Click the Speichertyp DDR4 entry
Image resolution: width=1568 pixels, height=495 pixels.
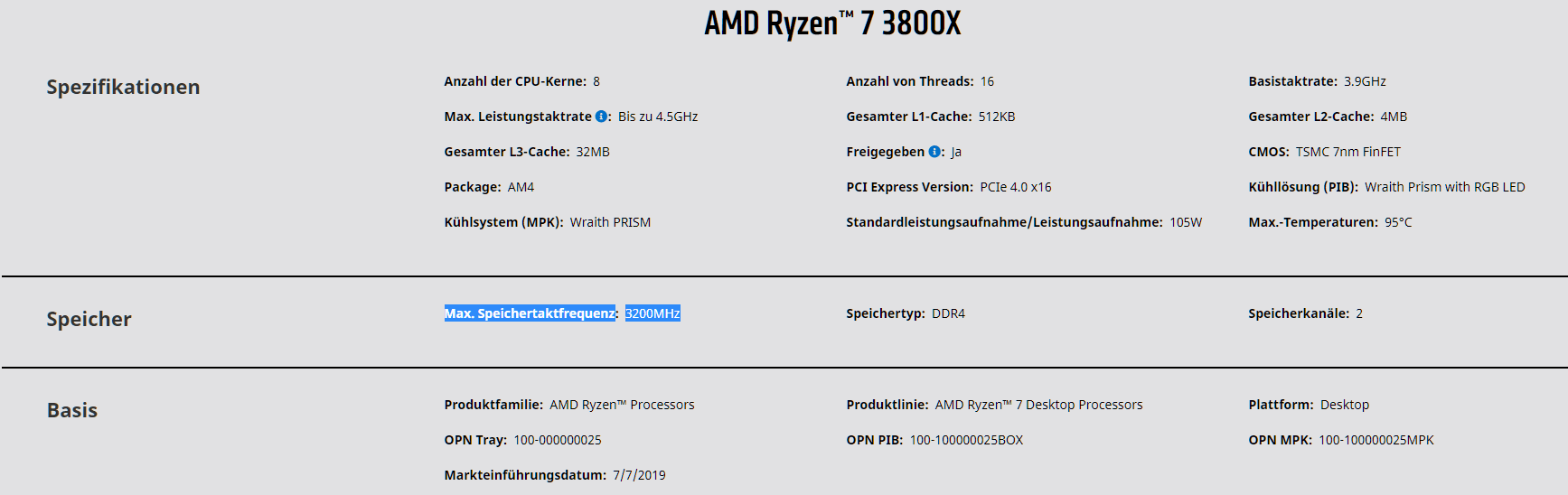point(906,313)
